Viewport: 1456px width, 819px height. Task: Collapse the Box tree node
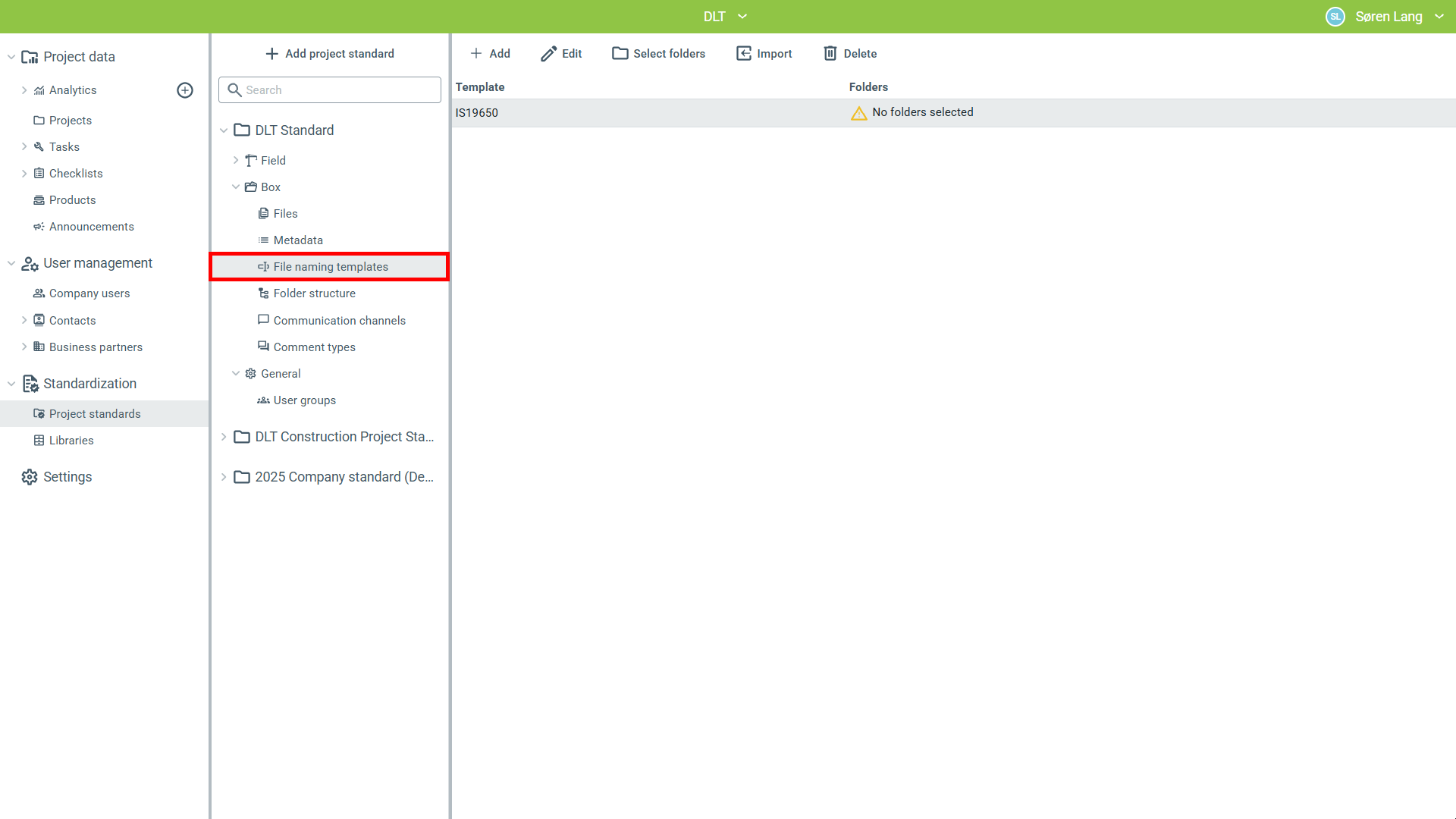tap(236, 187)
